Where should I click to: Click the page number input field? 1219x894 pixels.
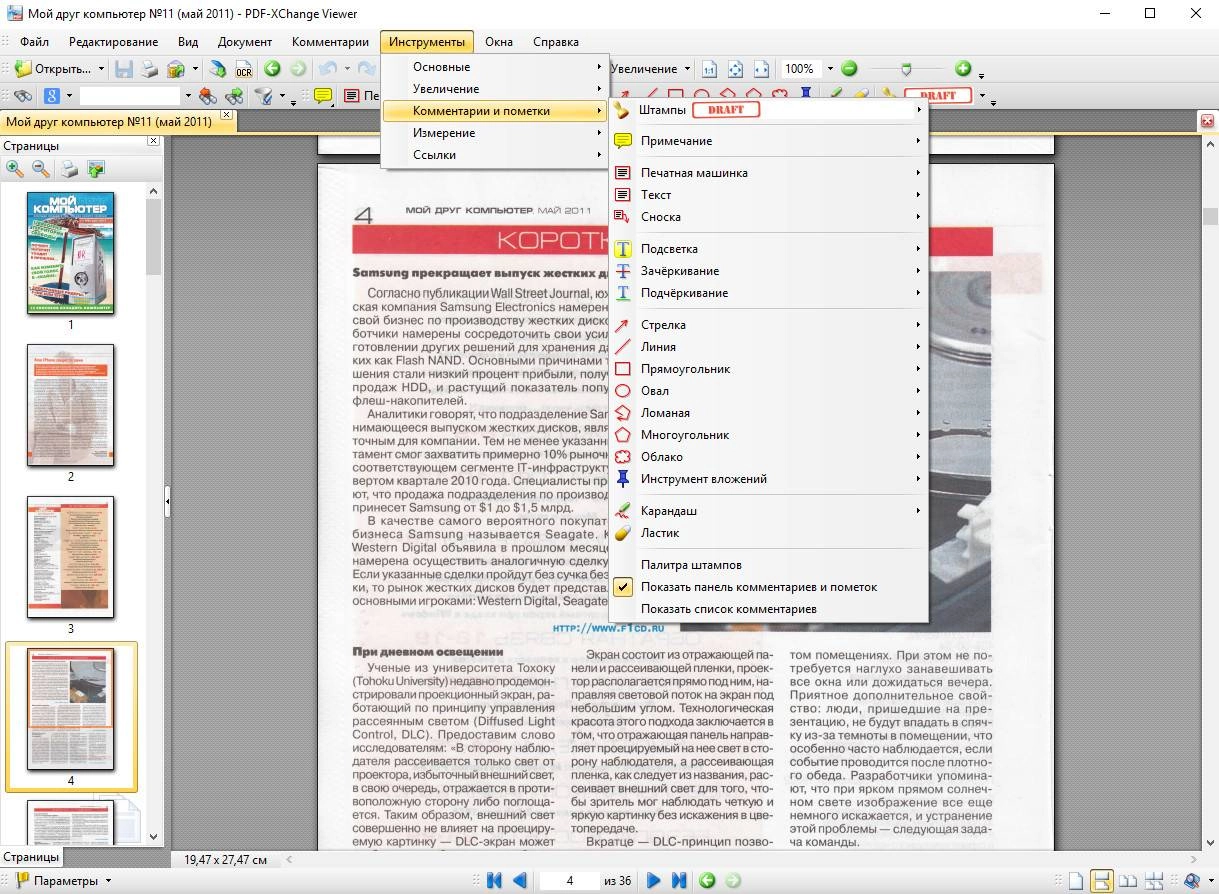(569, 881)
